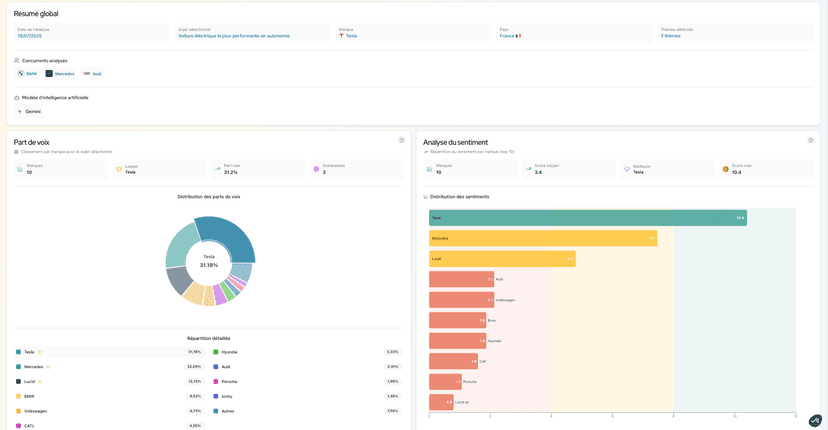The height and width of the screenshot is (430, 828).
Task: Click the heart icon on Meilleure card
Action: click(x=627, y=169)
